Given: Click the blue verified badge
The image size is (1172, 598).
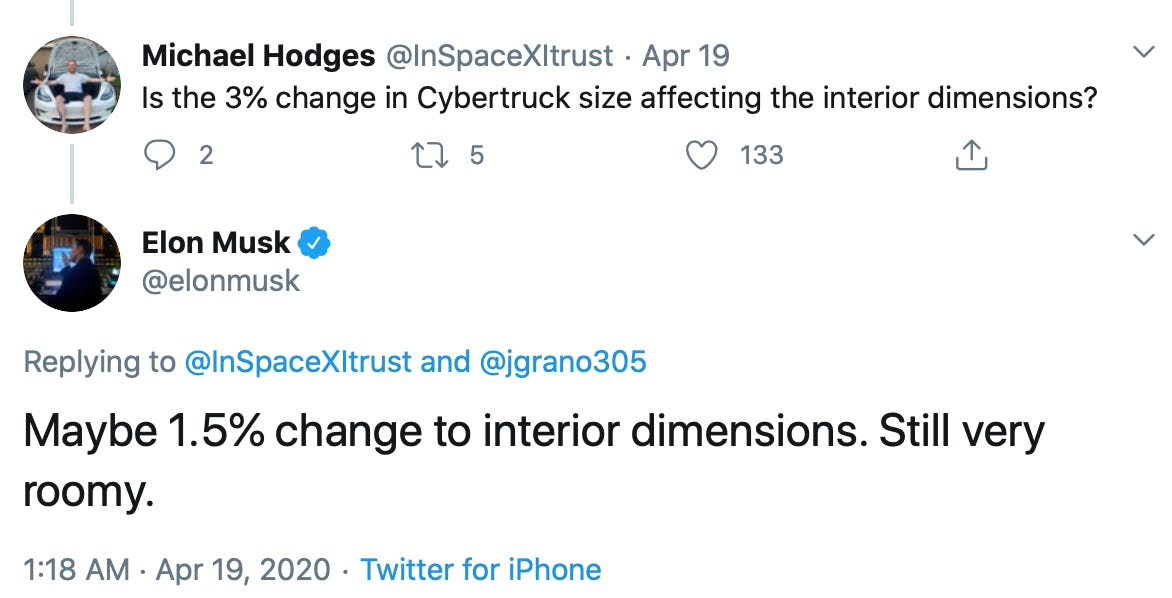Looking at the screenshot, I should coord(315,243).
